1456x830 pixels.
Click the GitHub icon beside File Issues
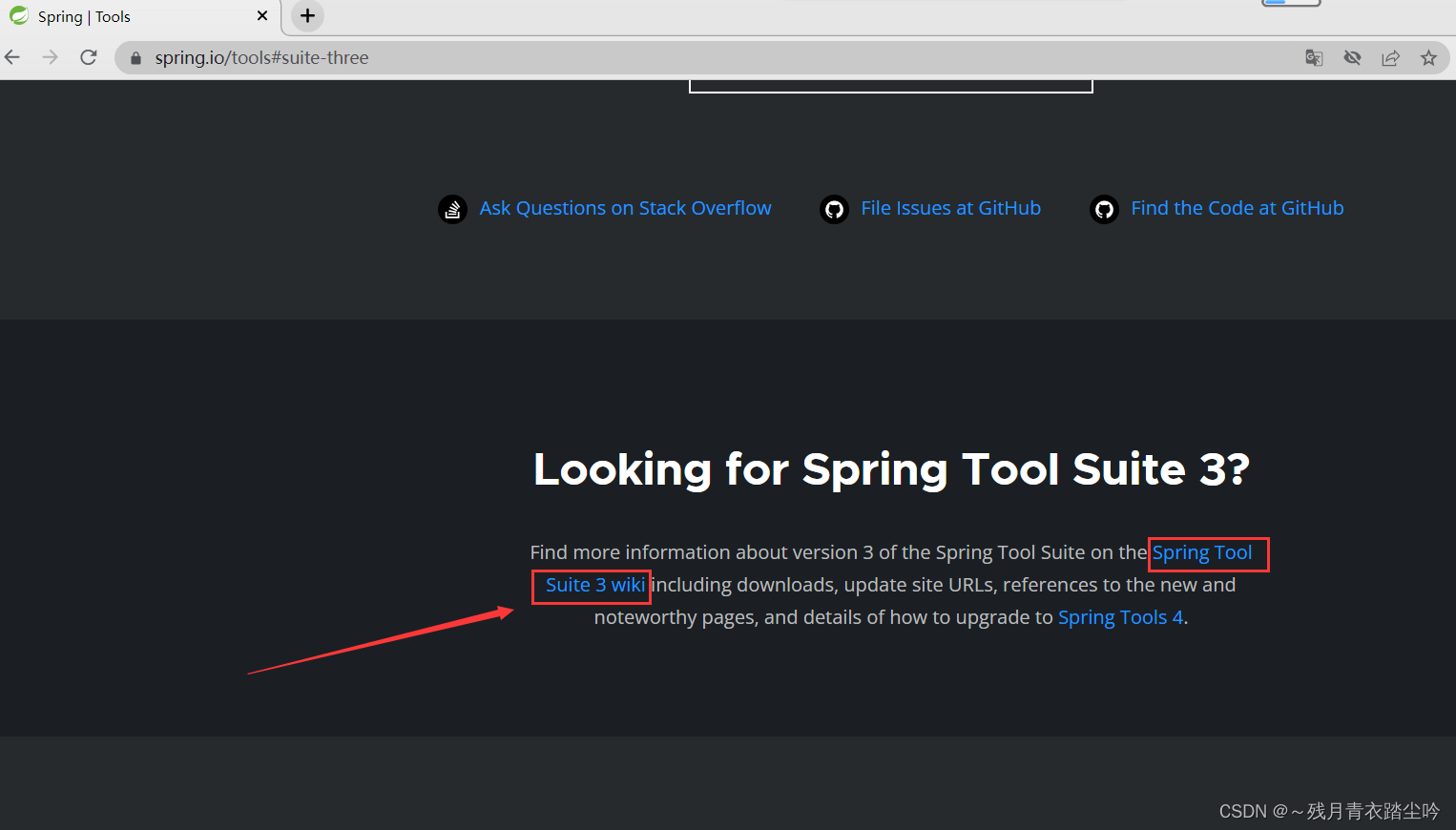click(x=834, y=208)
